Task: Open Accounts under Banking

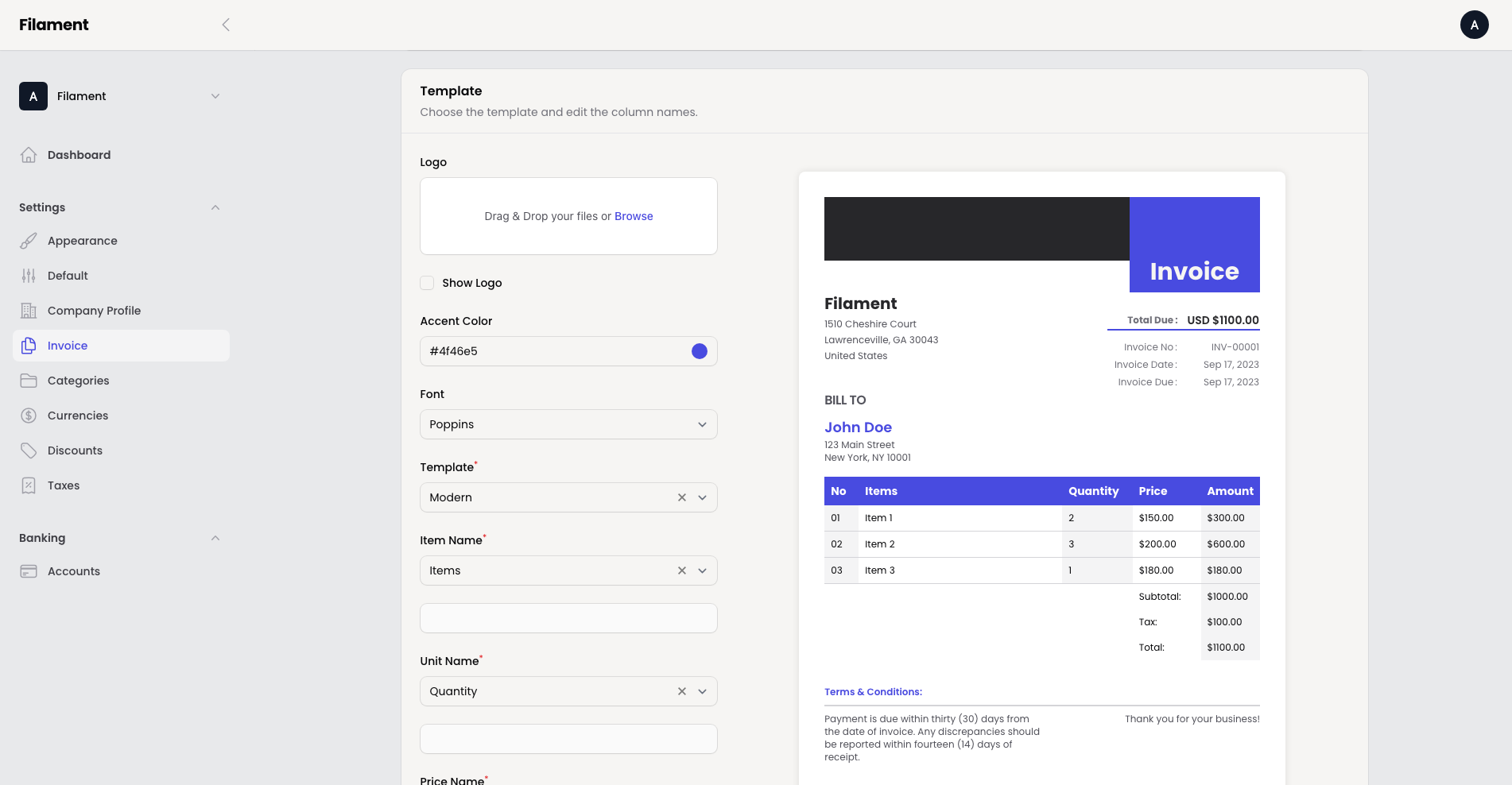Action: point(121,571)
